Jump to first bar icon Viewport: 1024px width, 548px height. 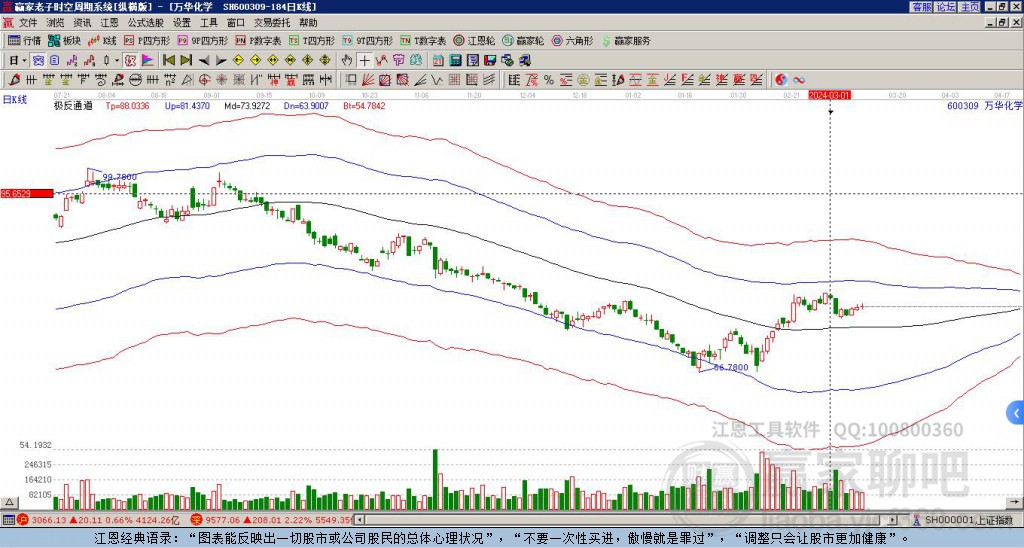pyautogui.click(x=168, y=60)
